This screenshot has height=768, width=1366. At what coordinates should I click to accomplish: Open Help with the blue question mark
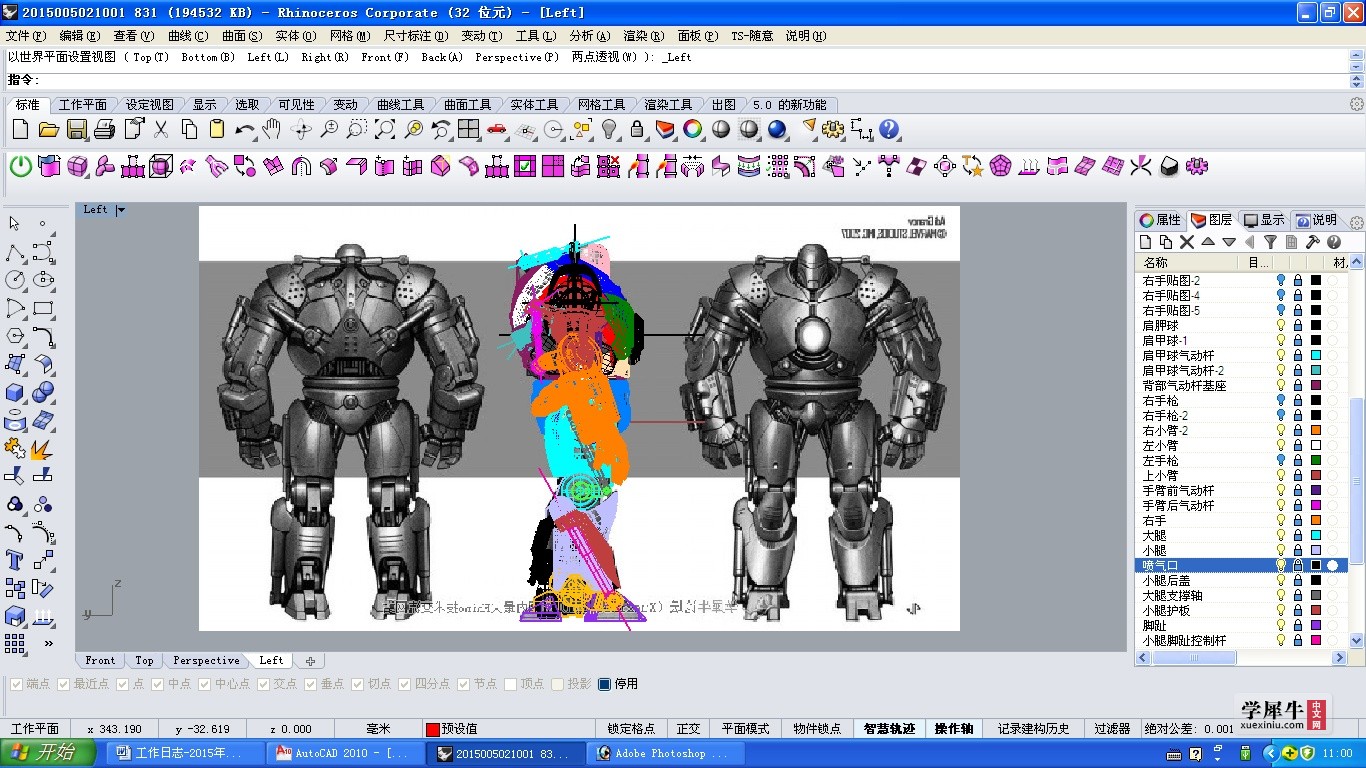pyautogui.click(x=890, y=129)
